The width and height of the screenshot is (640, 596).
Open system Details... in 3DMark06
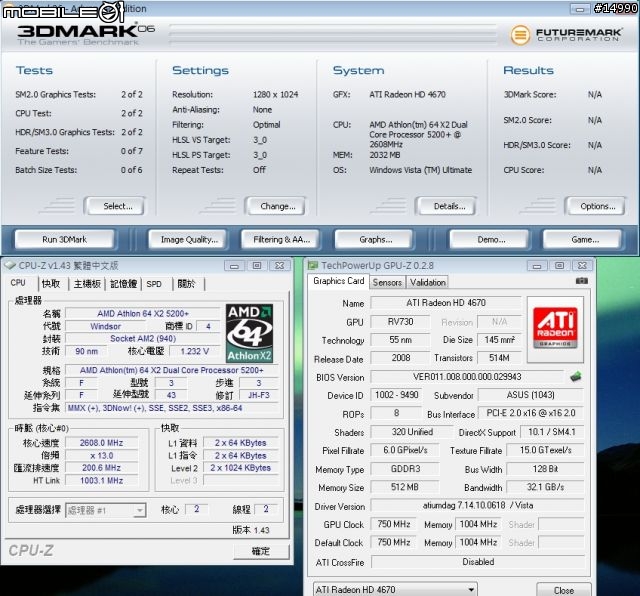click(446, 206)
